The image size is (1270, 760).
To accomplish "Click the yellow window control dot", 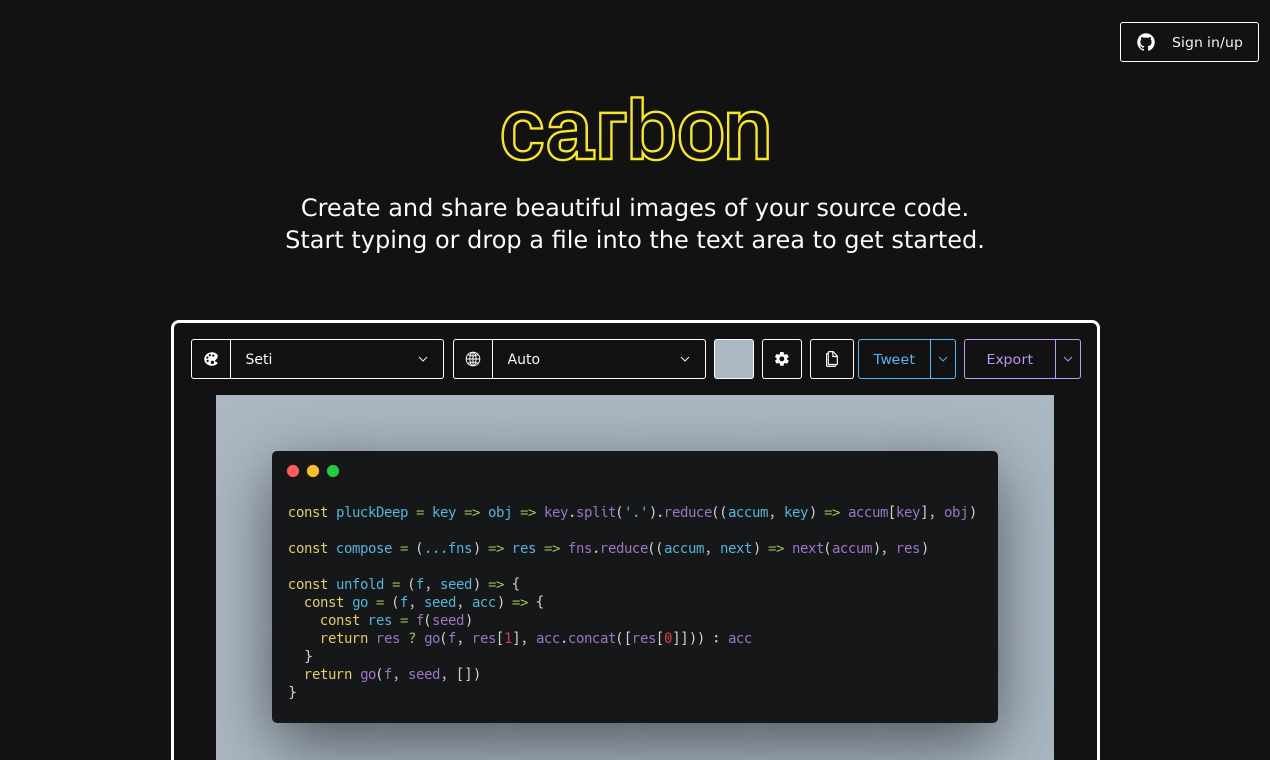I will 313,471.
